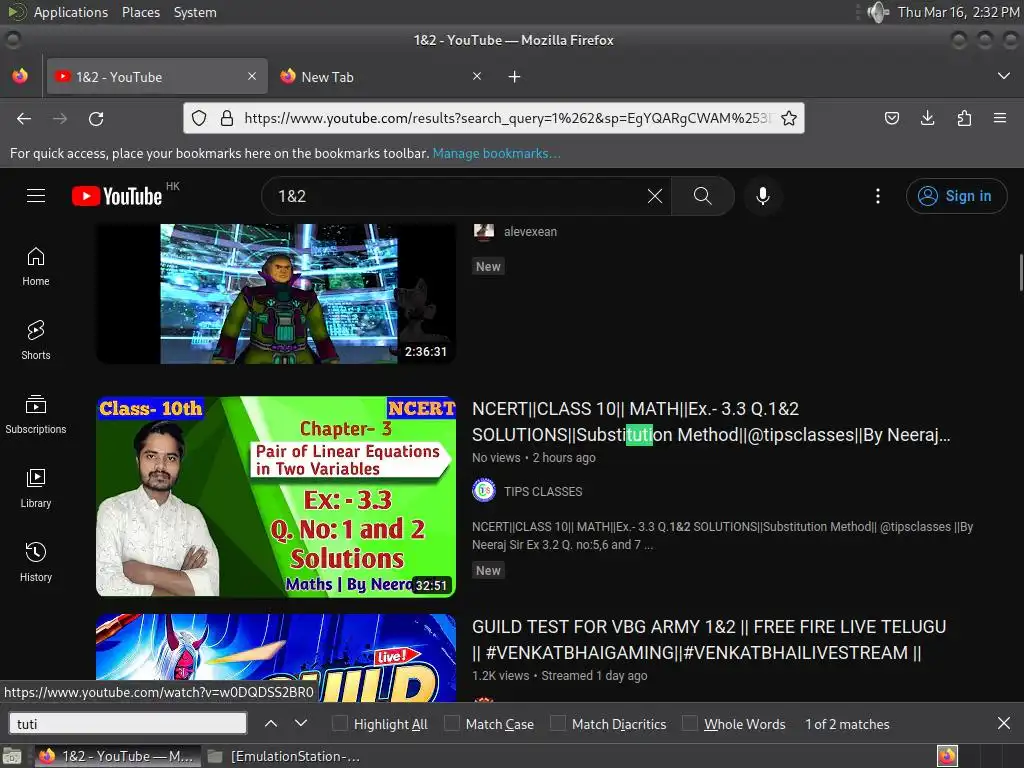Switch to the New Tab tab
Screen dimensions: 1024x768
click(x=380, y=76)
